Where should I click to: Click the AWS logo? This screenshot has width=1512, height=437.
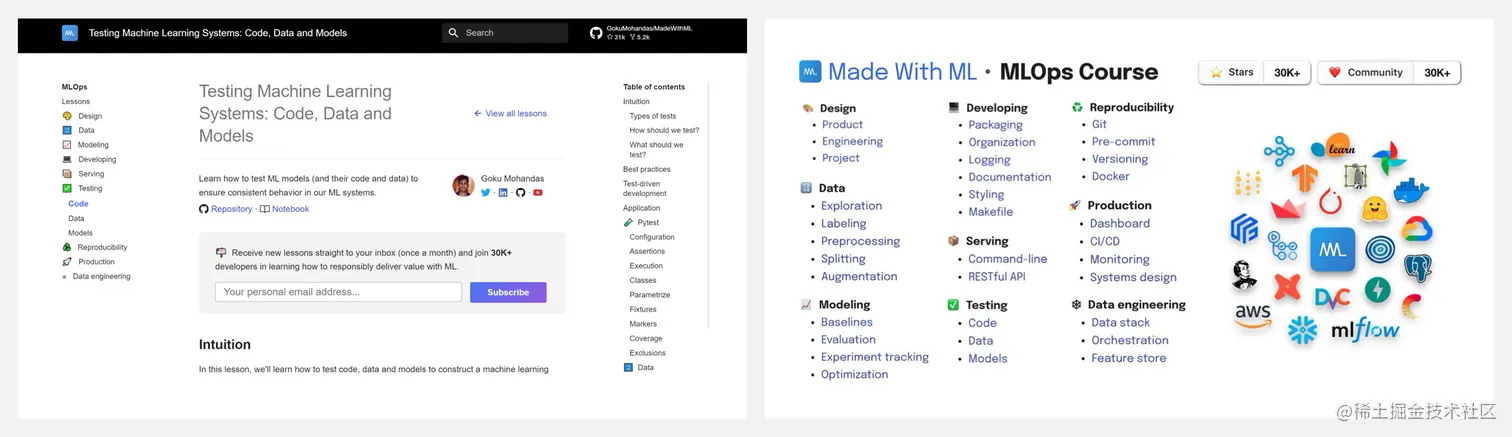1252,317
